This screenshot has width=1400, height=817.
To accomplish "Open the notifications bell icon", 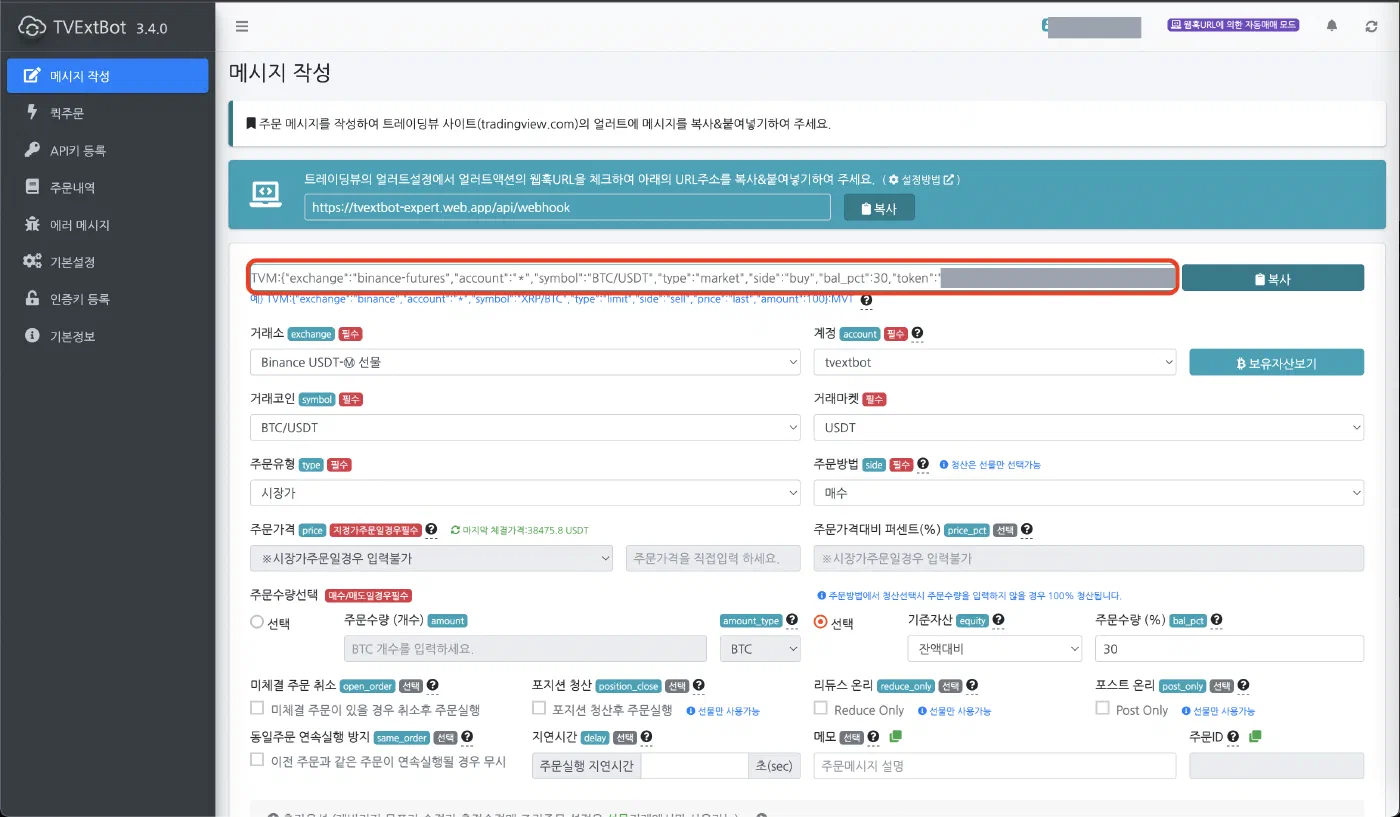I will coord(1331,26).
